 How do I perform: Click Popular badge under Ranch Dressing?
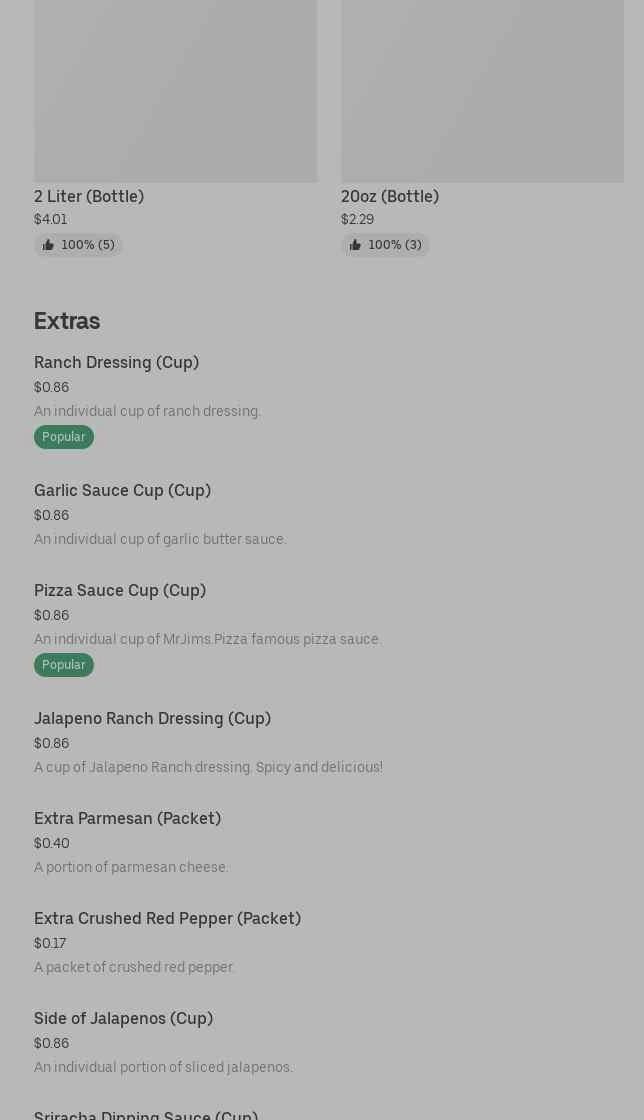coord(64,437)
